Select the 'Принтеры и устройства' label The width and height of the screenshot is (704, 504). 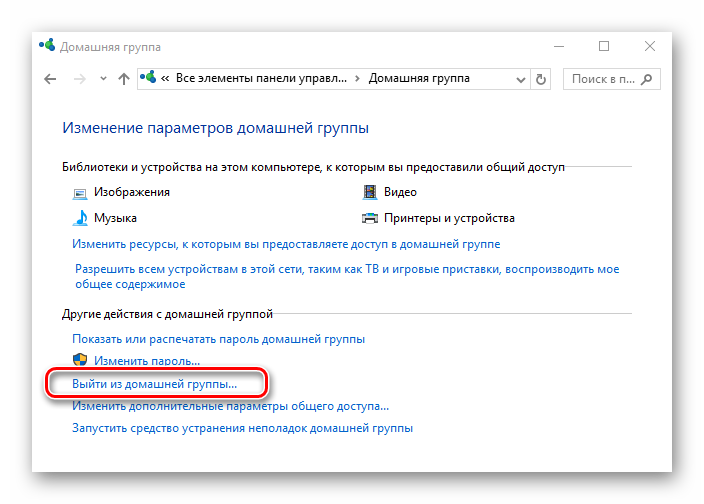coord(449,218)
